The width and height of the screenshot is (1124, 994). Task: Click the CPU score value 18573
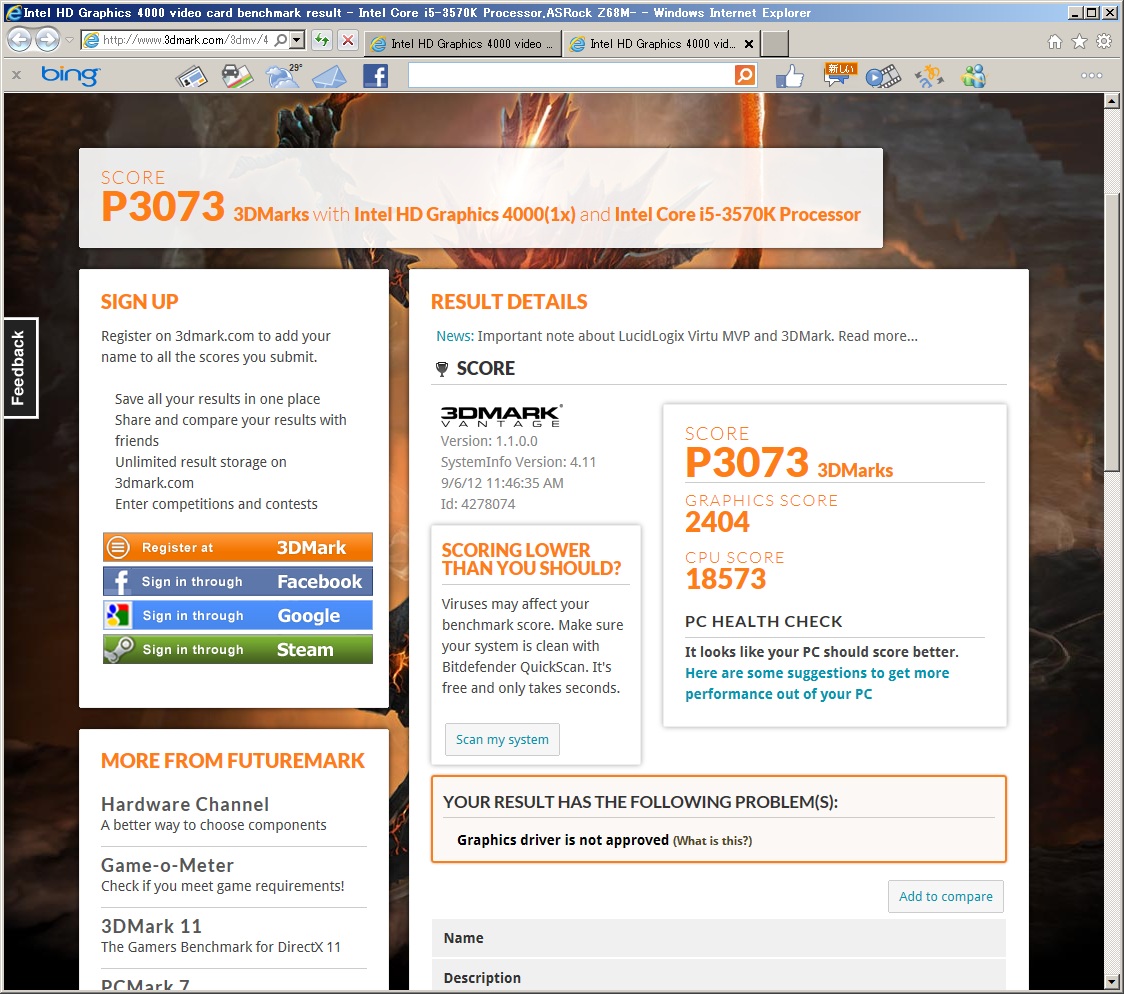pos(725,579)
